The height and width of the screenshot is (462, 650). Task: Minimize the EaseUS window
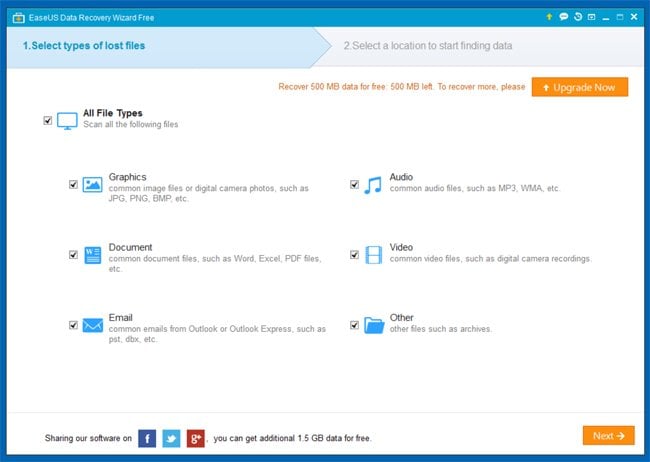point(606,17)
